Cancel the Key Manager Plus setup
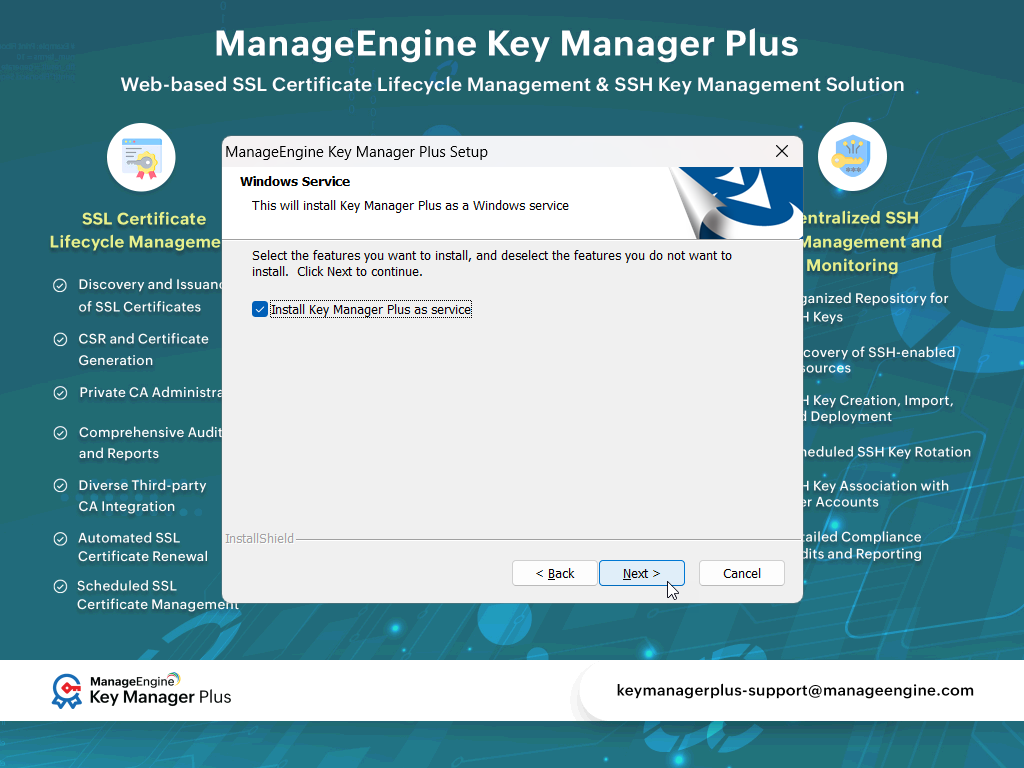Image resolution: width=1024 pixels, height=768 pixels. (741, 573)
